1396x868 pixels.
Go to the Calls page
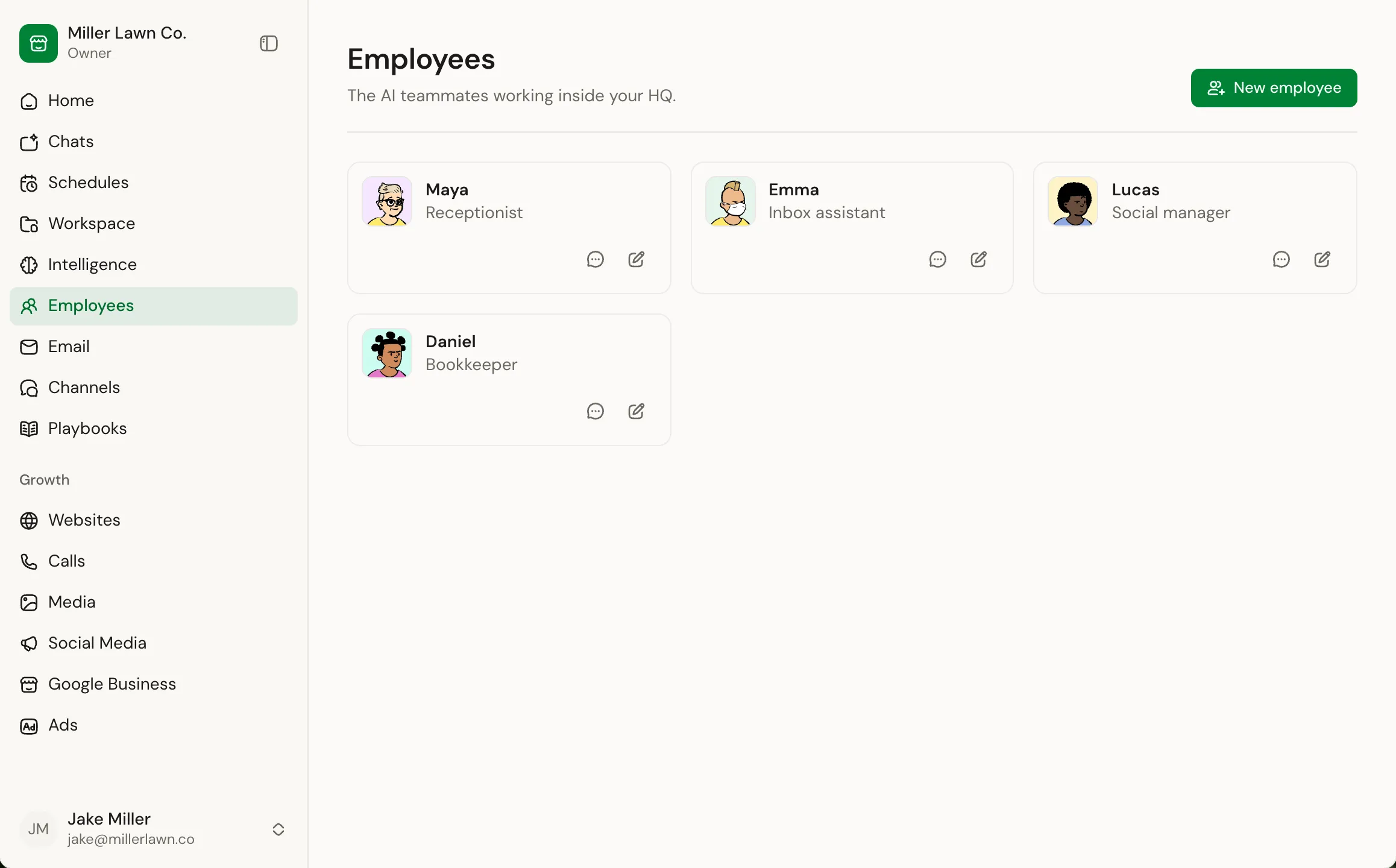(154, 561)
